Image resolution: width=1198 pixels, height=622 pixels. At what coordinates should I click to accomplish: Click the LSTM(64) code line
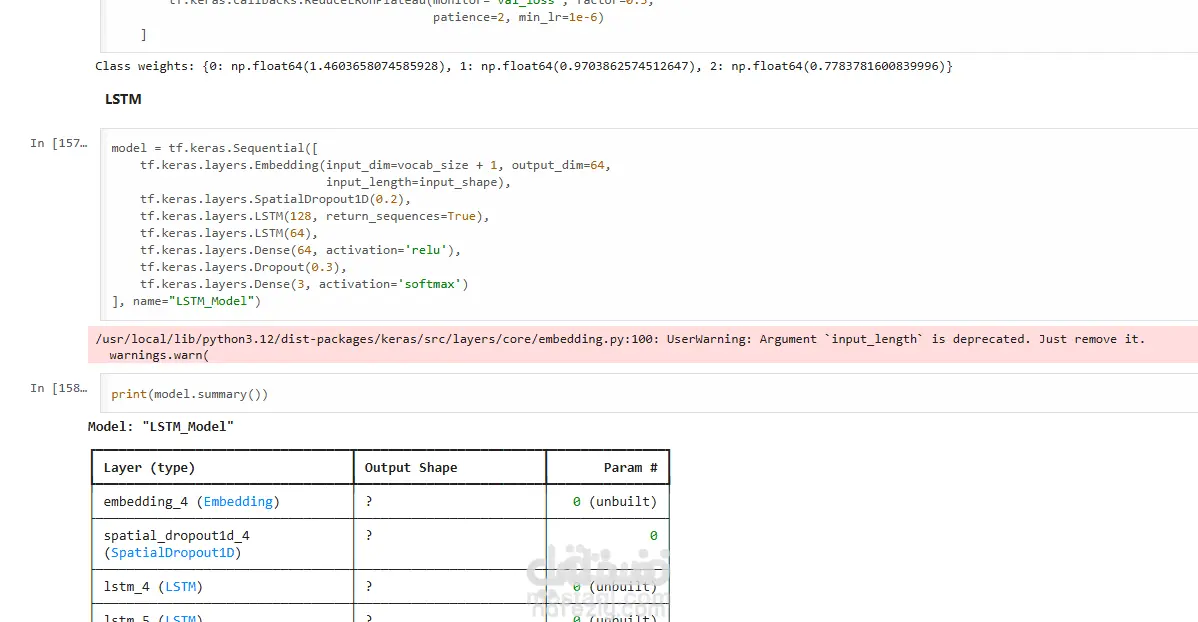228,233
